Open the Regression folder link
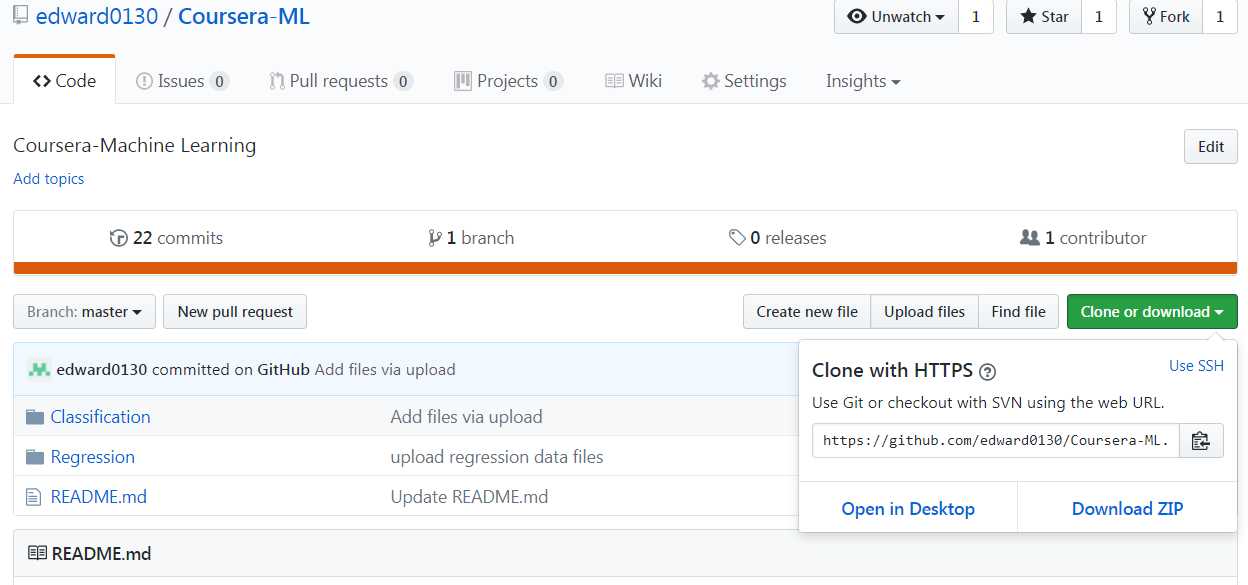The width and height of the screenshot is (1248, 585). 92,457
